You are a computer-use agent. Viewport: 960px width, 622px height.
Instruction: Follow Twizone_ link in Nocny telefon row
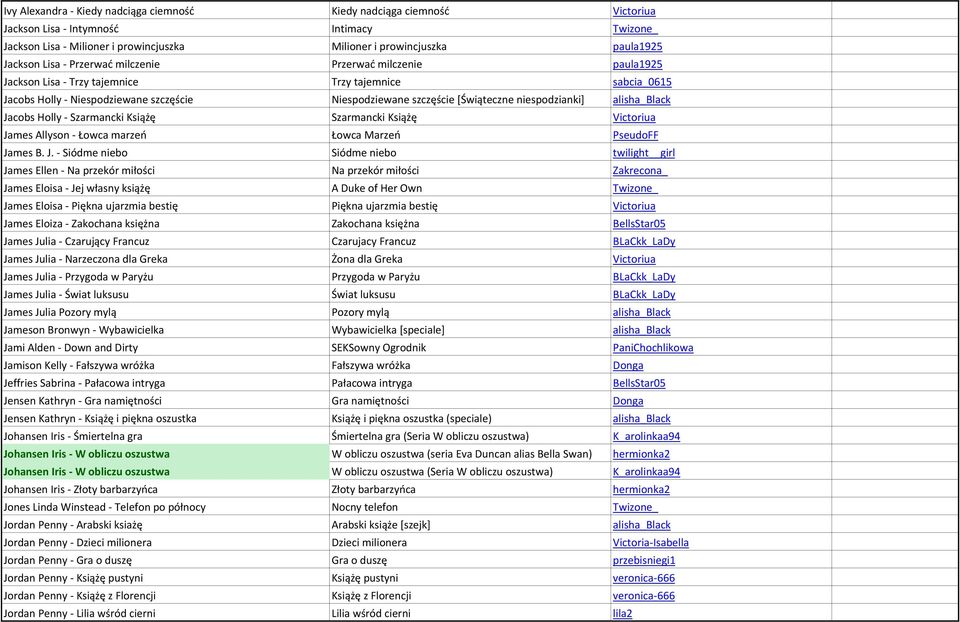635,508
